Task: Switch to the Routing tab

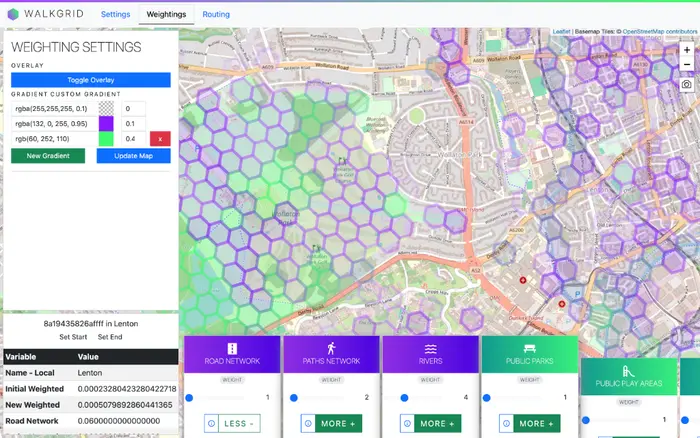Action: click(x=216, y=15)
